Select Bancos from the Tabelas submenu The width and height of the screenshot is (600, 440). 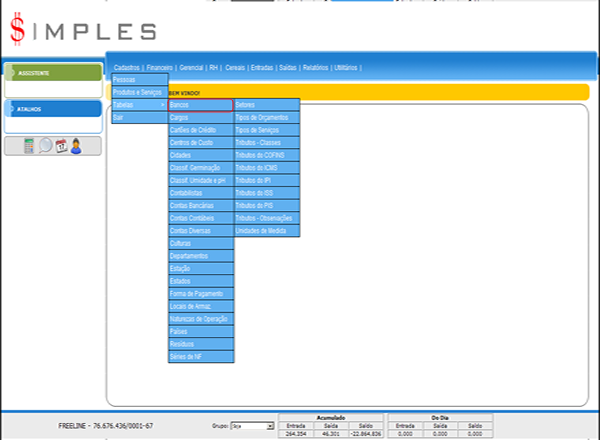coord(200,105)
